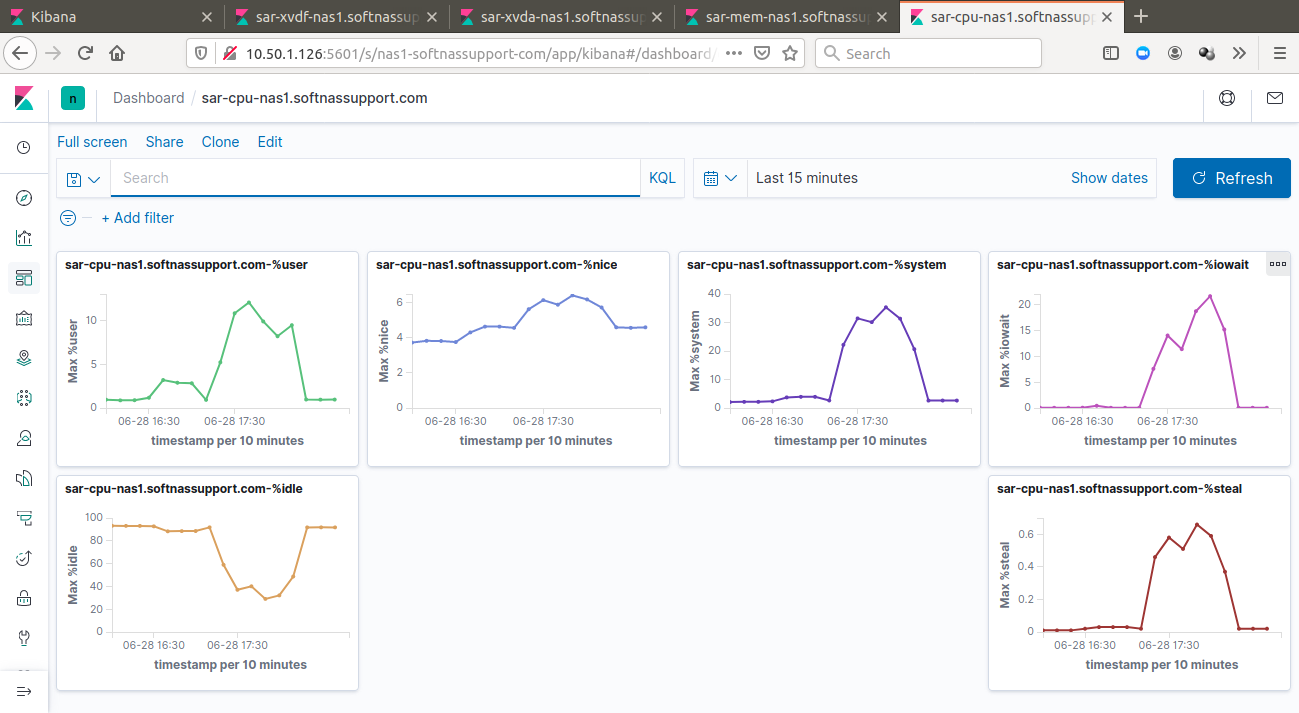Click the Add filter link
Screen dimensions: 1299x713
pos(138,218)
